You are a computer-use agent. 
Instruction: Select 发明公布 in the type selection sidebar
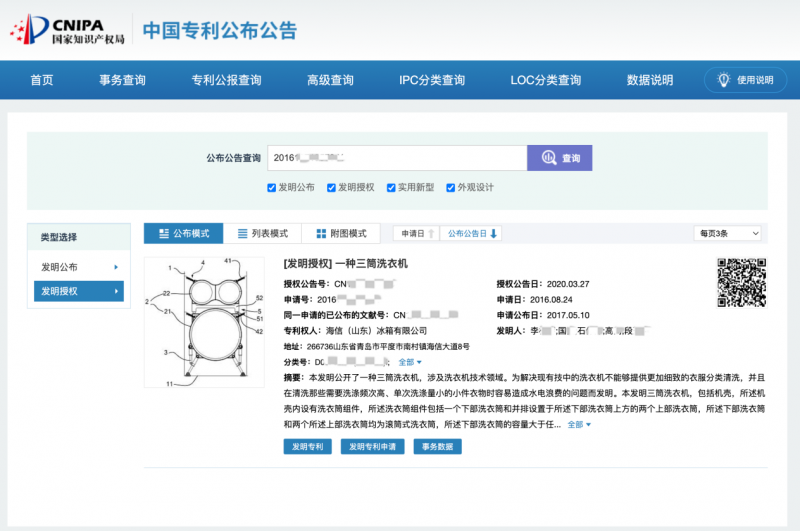tap(79, 267)
